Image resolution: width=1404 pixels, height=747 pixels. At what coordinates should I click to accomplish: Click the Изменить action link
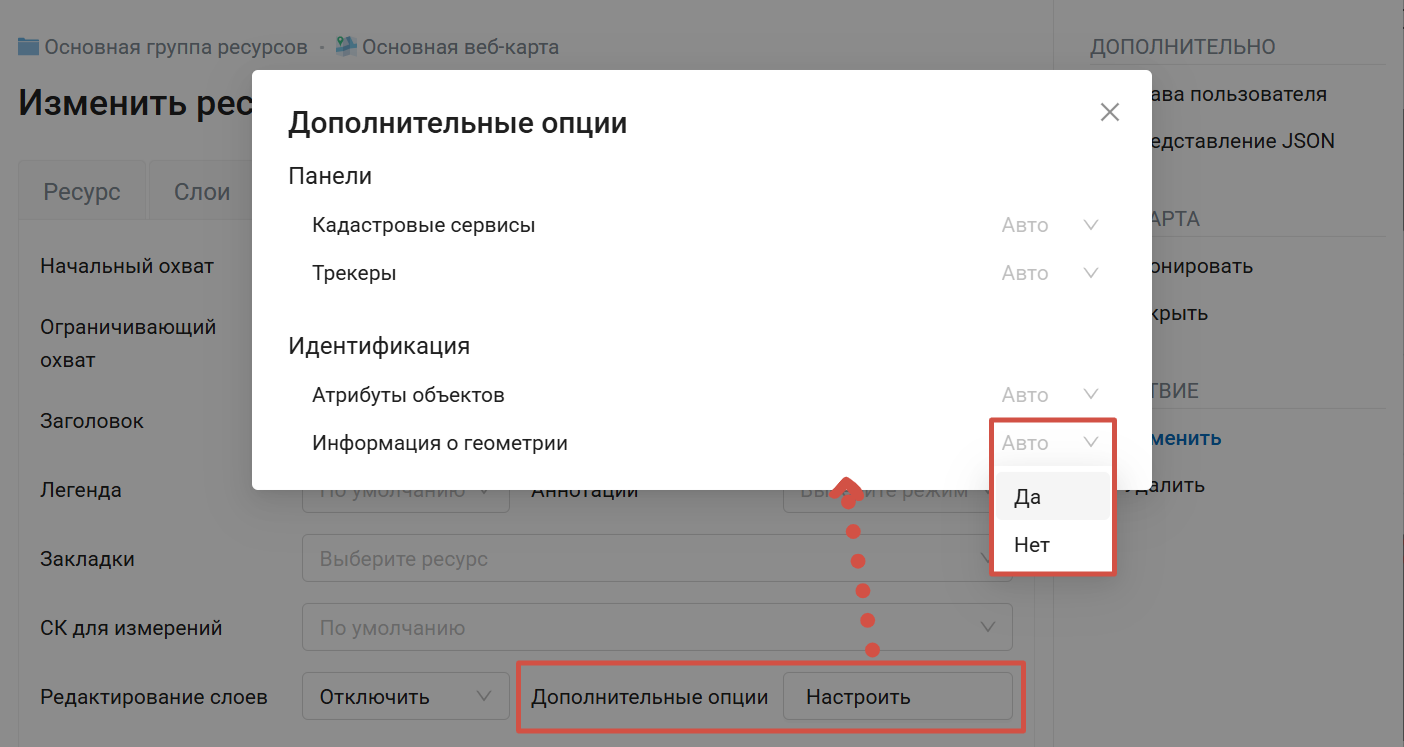coord(1187,438)
